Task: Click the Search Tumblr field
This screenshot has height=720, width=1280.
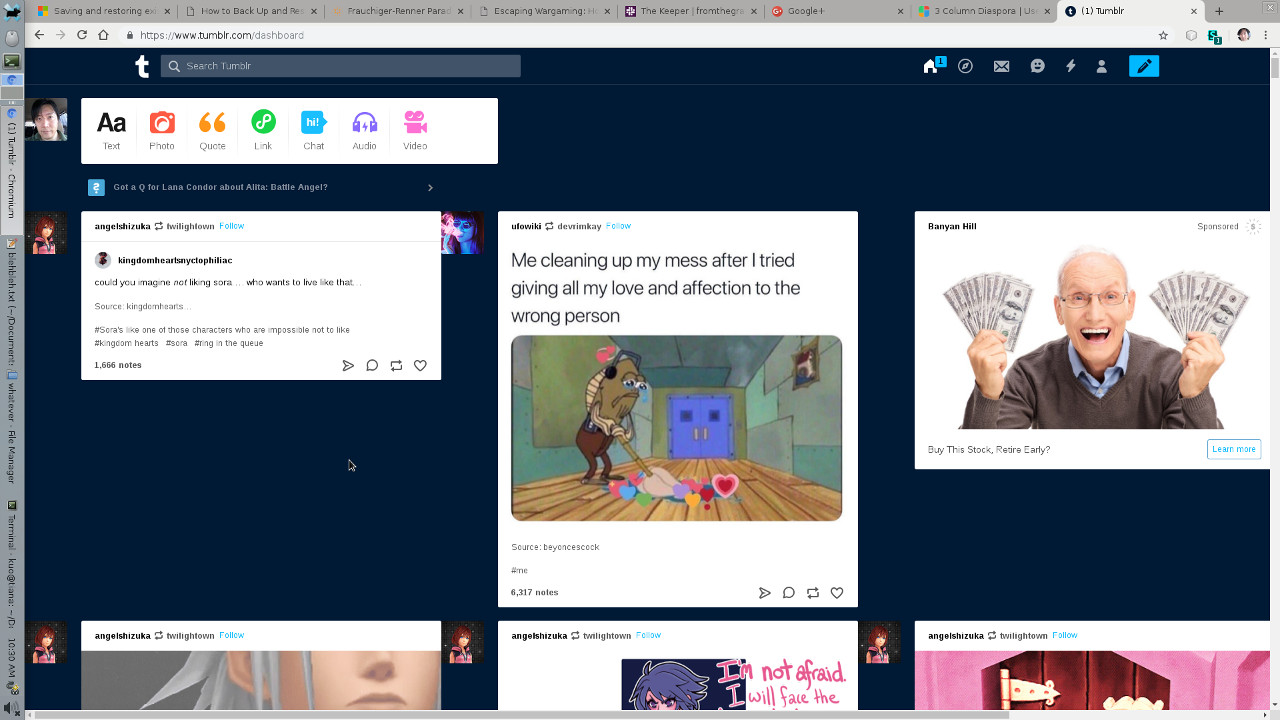Action: (340, 66)
